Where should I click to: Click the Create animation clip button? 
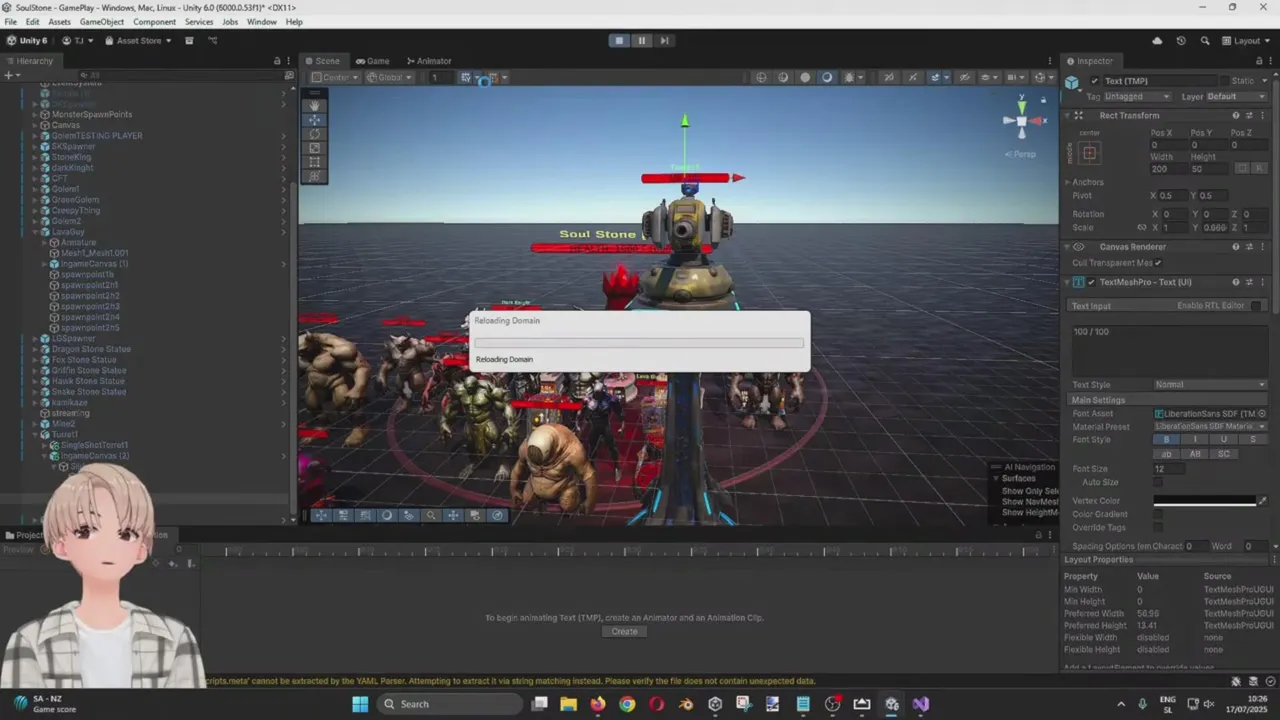point(624,632)
